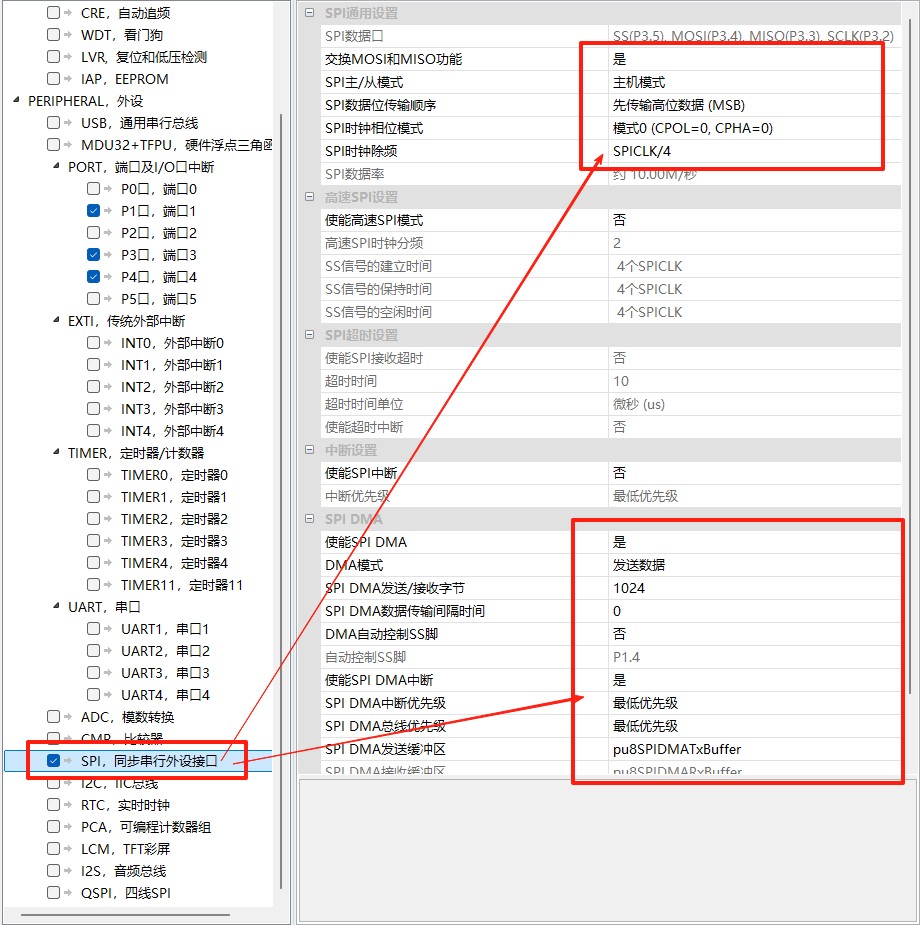Click the SPI数据口 property row
Viewport: 920px width, 925px height.
pos(610,36)
